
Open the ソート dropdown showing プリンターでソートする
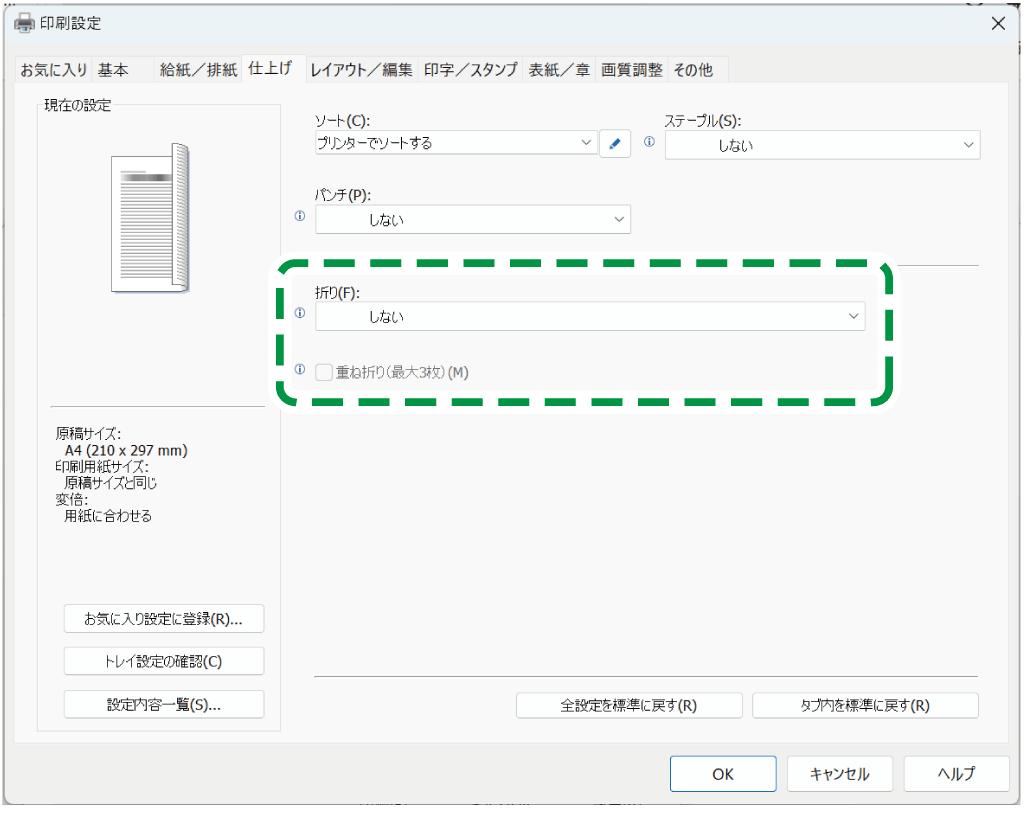[x=455, y=143]
